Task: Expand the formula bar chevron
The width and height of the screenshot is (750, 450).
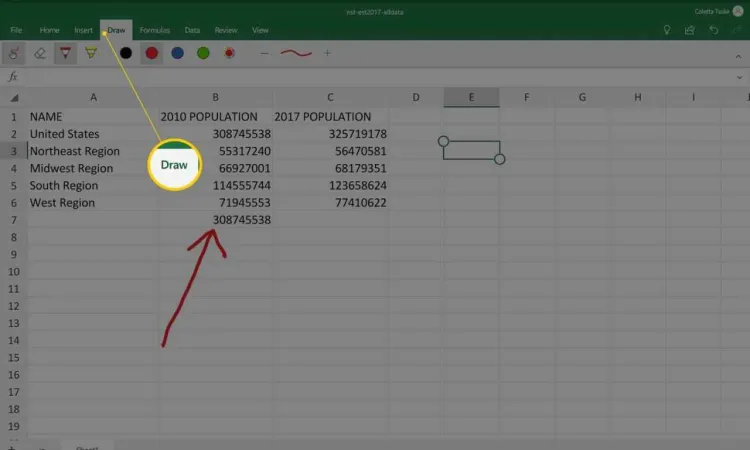Action: click(x=739, y=77)
